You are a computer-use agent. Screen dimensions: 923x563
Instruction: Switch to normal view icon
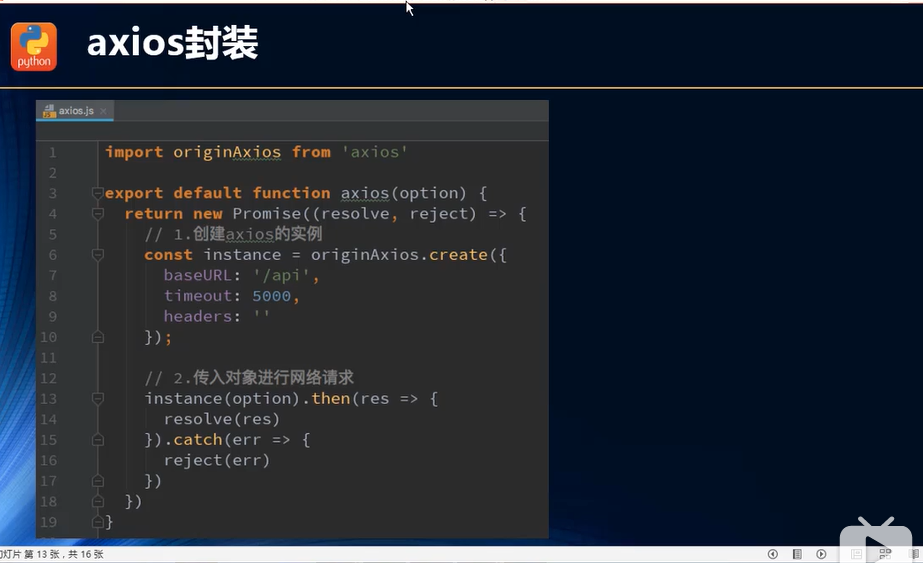click(x=856, y=554)
